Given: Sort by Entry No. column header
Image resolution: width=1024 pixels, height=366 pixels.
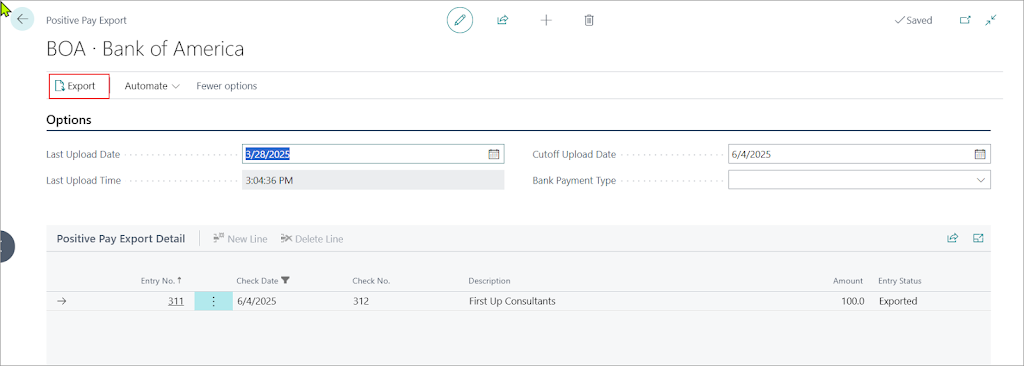Looking at the screenshot, I should pos(161,280).
